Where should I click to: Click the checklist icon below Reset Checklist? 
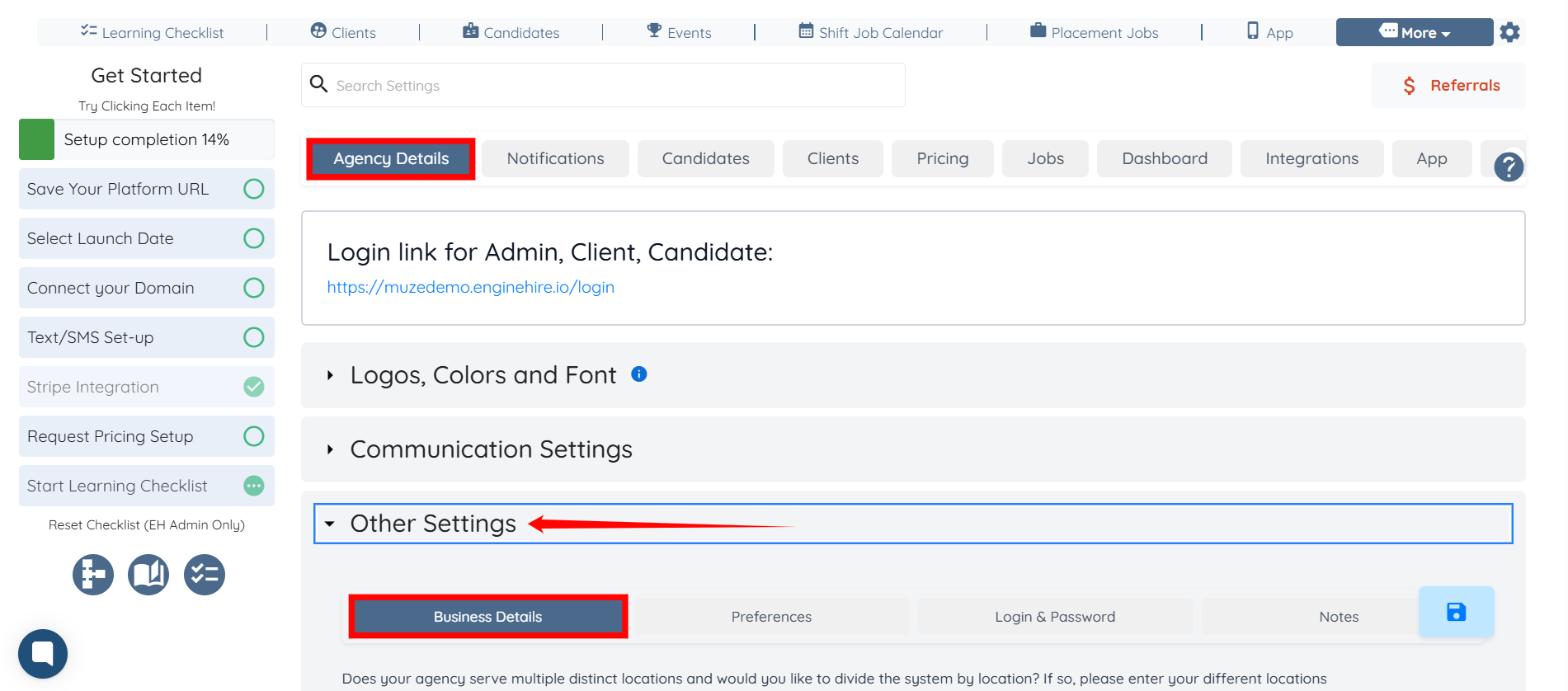click(205, 575)
